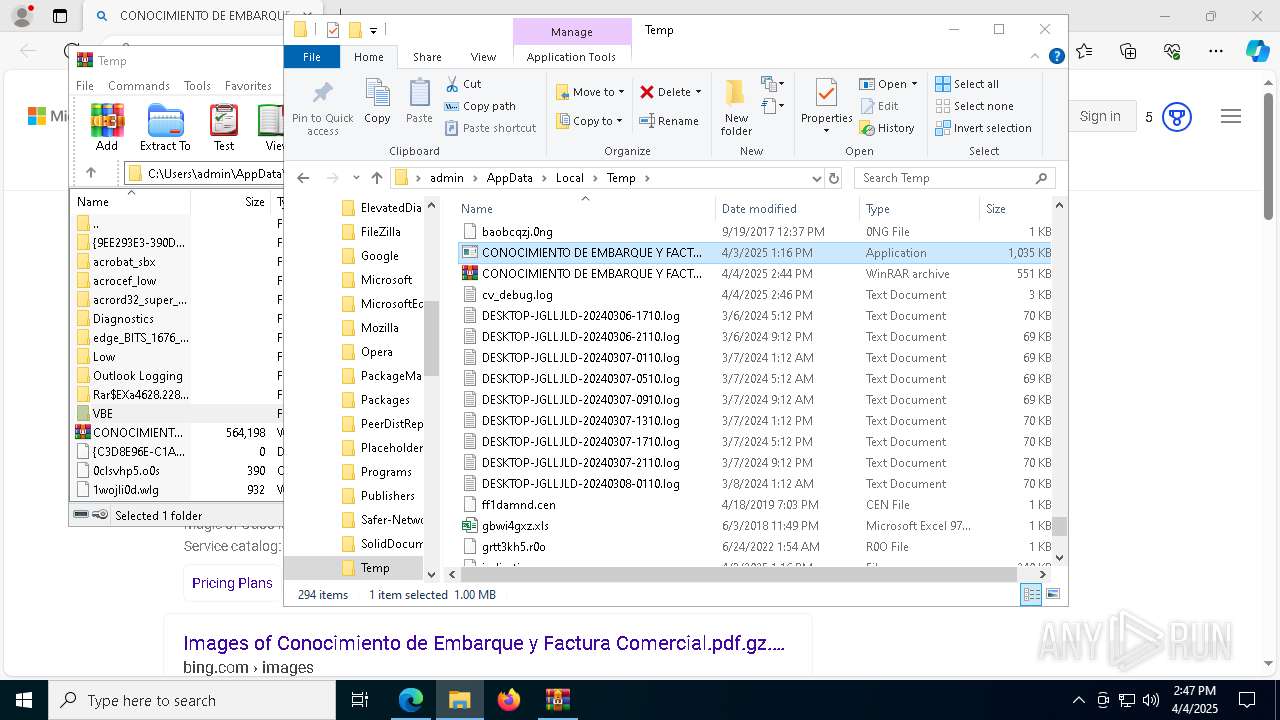Image resolution: width=1280 pixels, height=720 pixels.
Task: Click the Back arrow in Explorer
Action: (x=303, y=178)
